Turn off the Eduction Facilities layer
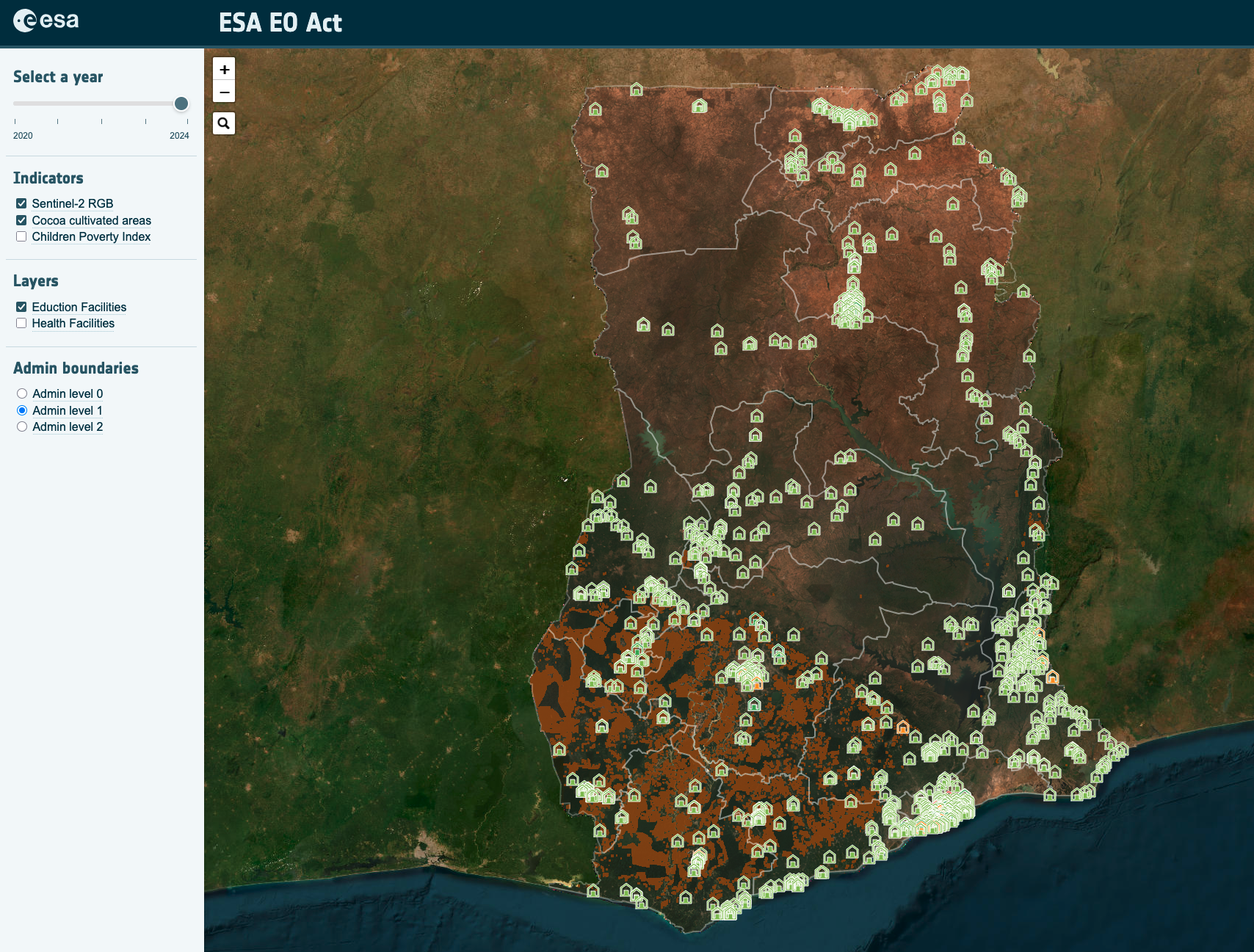 [21, 307]
